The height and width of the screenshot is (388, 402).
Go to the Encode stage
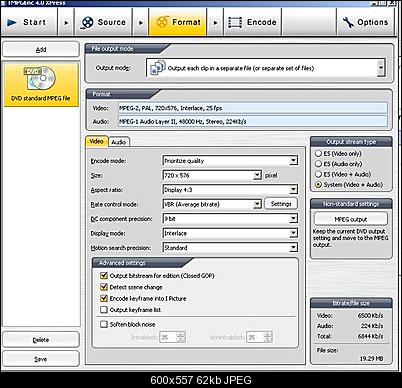(253, 22)
